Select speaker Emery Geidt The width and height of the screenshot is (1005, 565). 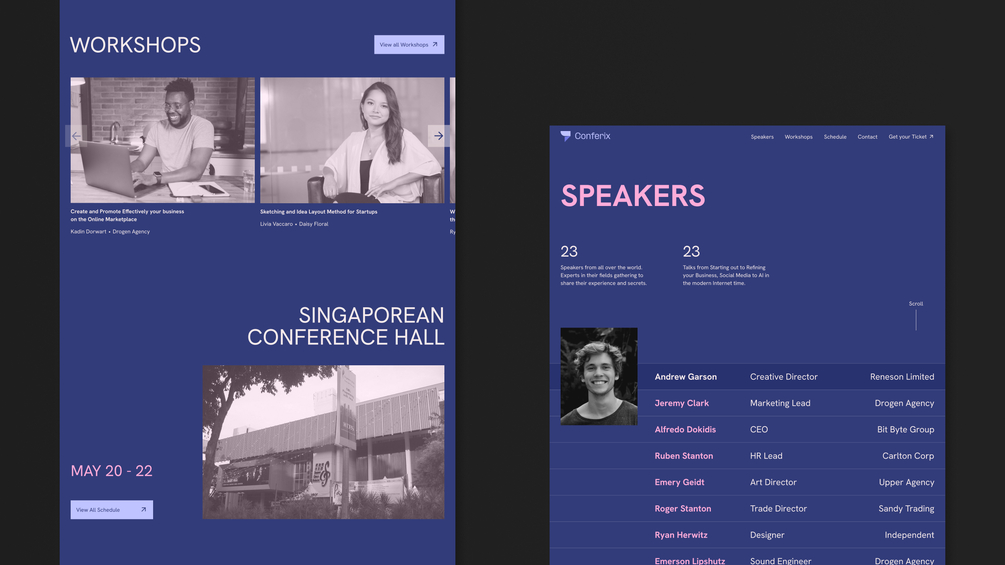pyautogui.click(x=679, y=482)
